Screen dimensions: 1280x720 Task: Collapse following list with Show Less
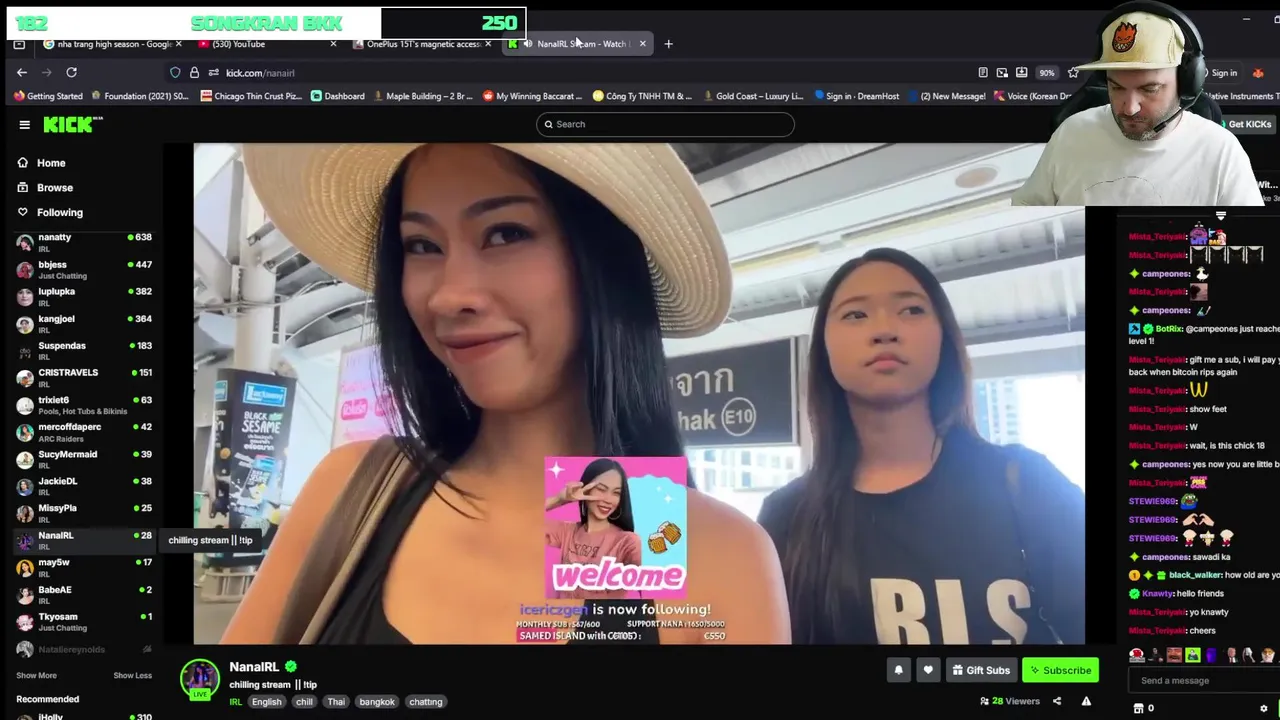pyautogui.click(x=132, y=676)
